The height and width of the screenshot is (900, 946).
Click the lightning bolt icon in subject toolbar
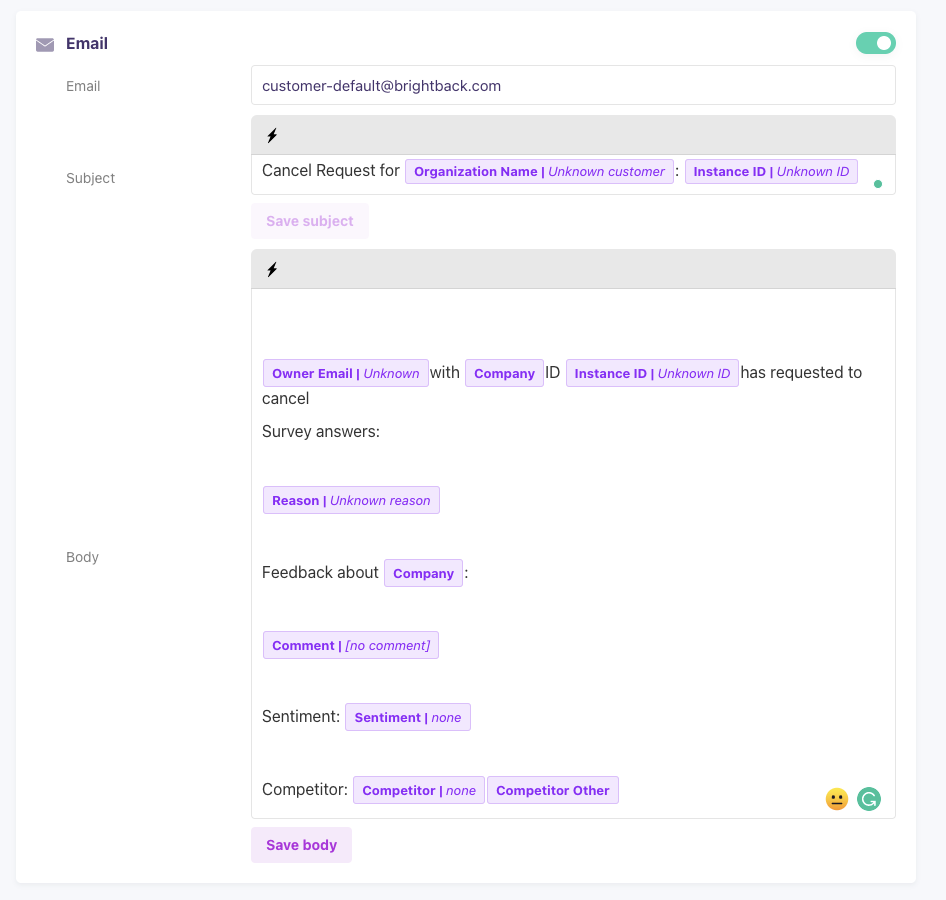(x=272, y=135)
